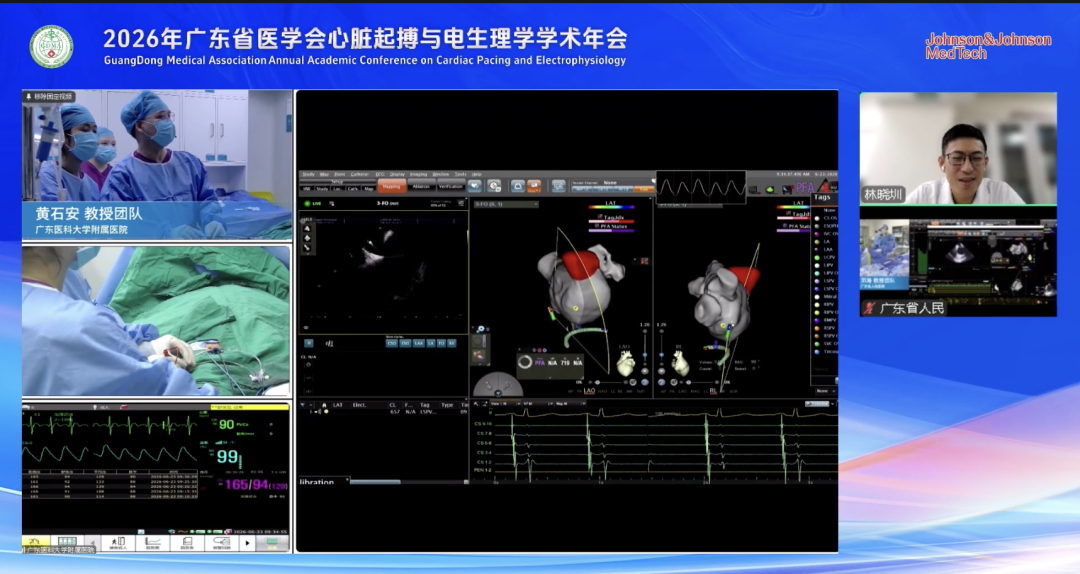
Task: Open the None dropdown below the Tags panel
Action: (824, 391)
